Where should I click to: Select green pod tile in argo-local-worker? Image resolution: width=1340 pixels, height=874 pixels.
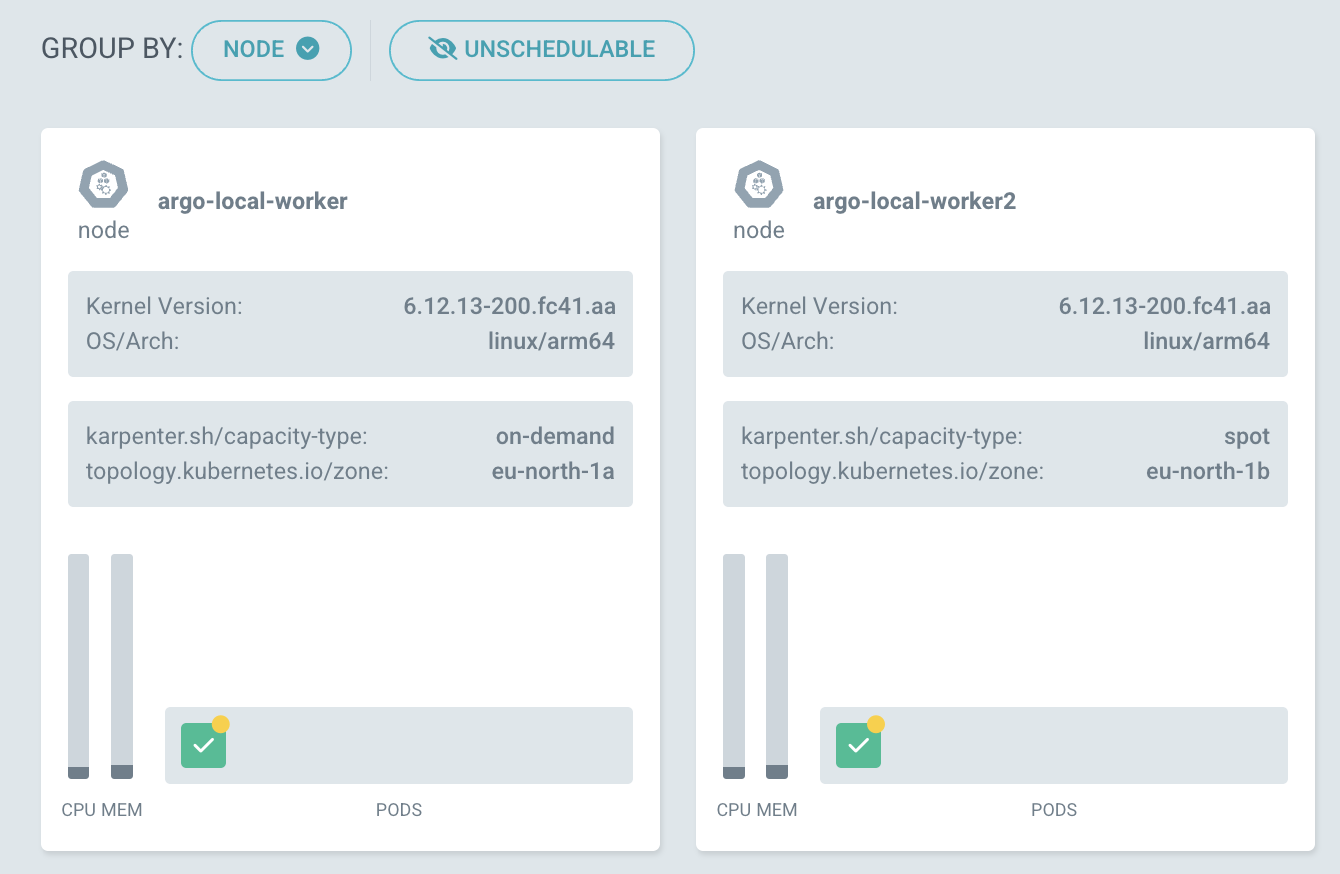(203, 746)
